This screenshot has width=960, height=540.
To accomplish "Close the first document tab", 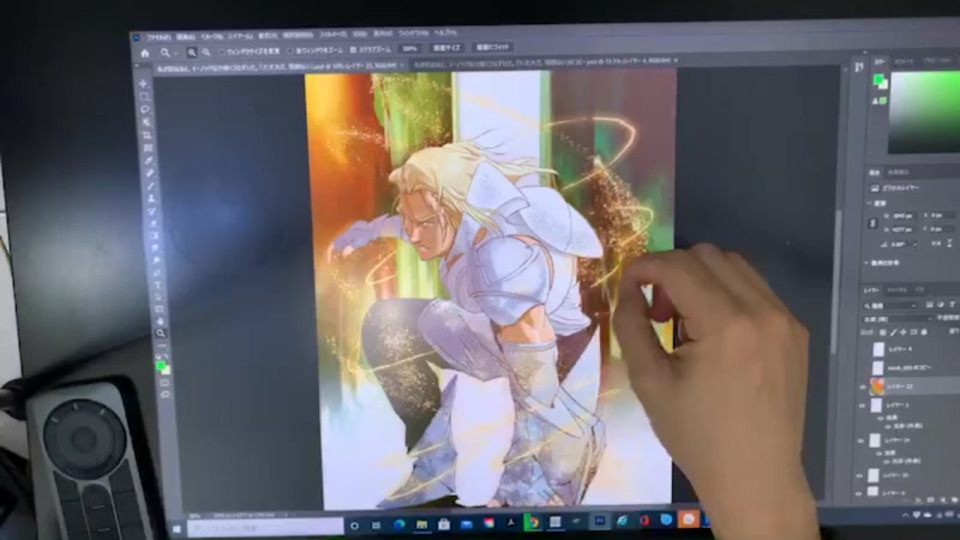I will pyautogui.click(x=402, y=64).
